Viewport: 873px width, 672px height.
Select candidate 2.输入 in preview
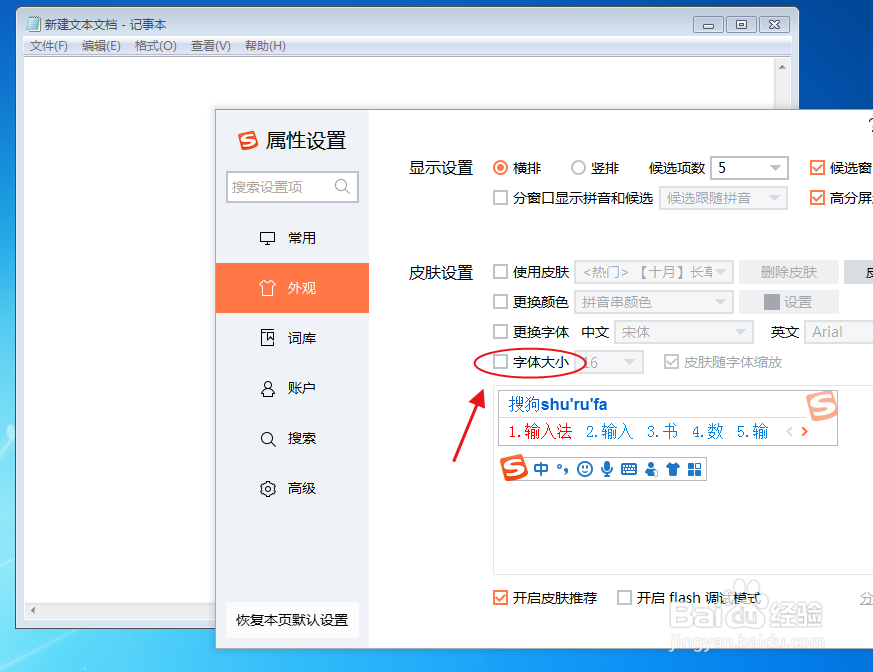(x=609, y=431)
